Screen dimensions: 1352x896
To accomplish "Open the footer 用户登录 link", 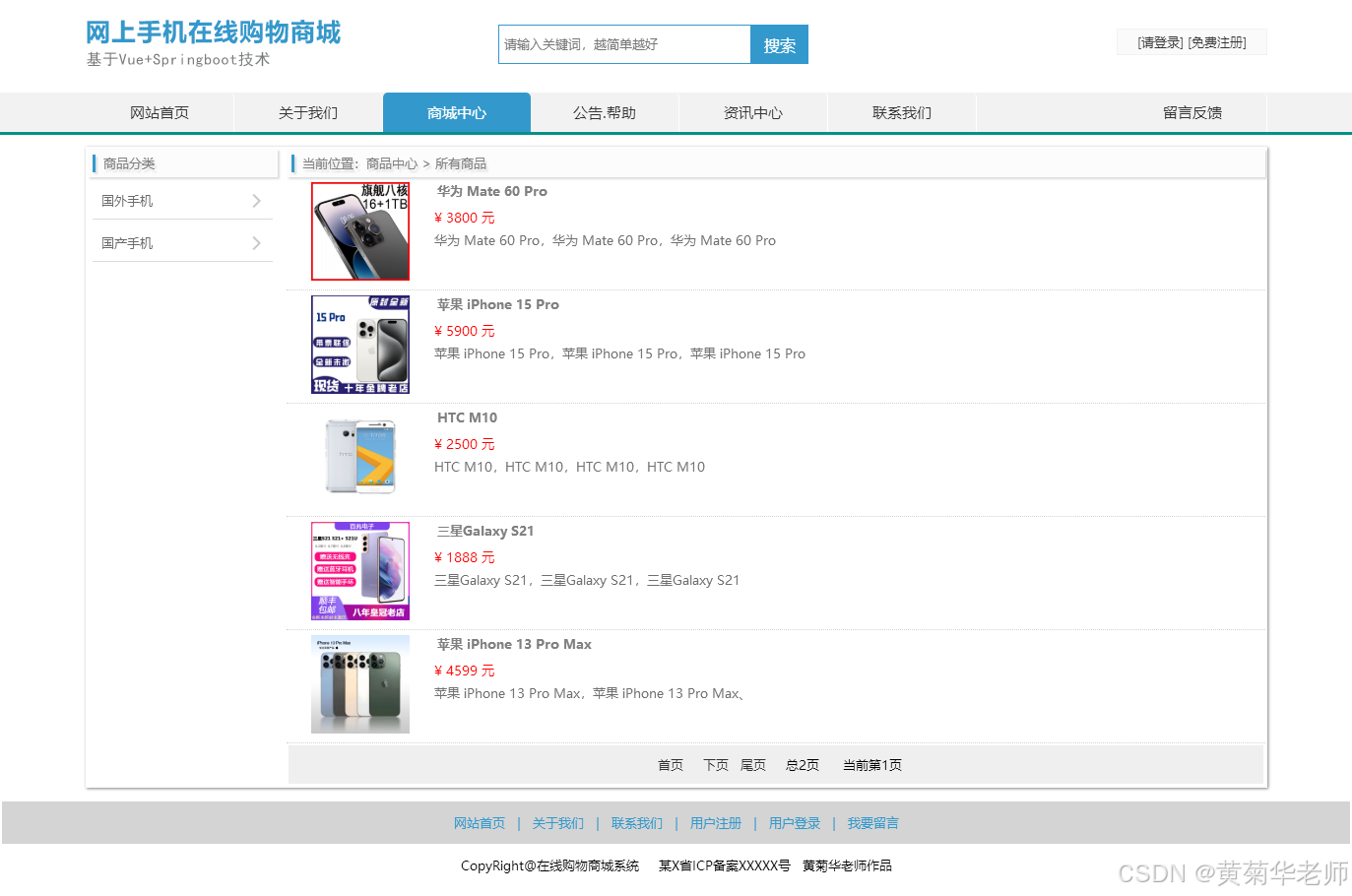I will (795, 823).
